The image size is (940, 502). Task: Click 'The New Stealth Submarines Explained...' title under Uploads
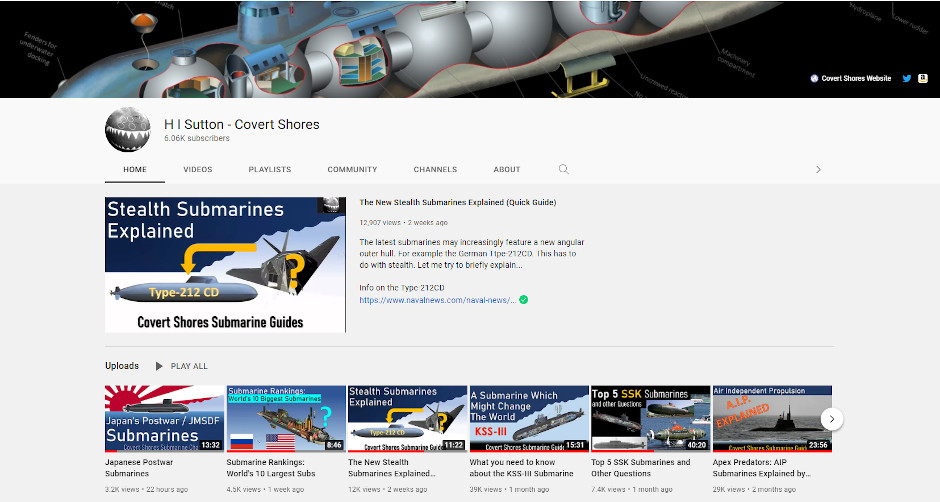pos(392,468)
